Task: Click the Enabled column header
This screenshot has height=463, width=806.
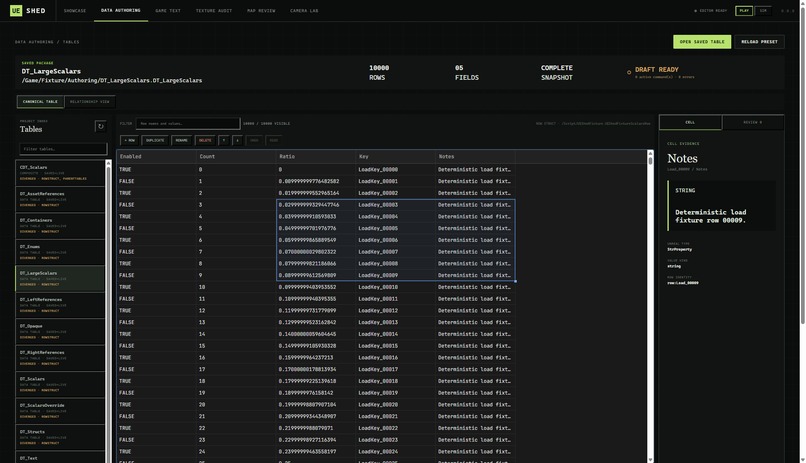Action: (157, 157)
